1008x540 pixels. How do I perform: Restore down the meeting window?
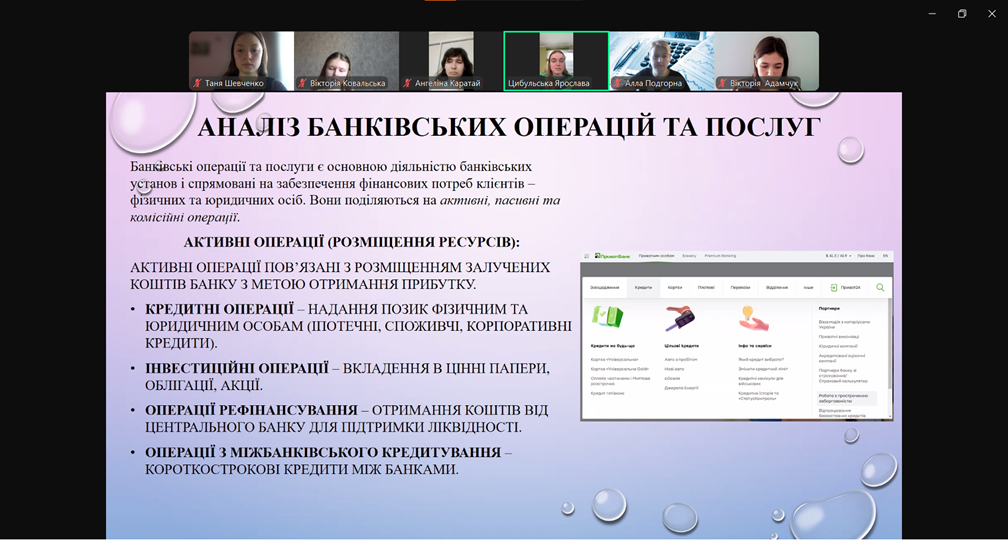pyautogui.click(x=962, y=13)
